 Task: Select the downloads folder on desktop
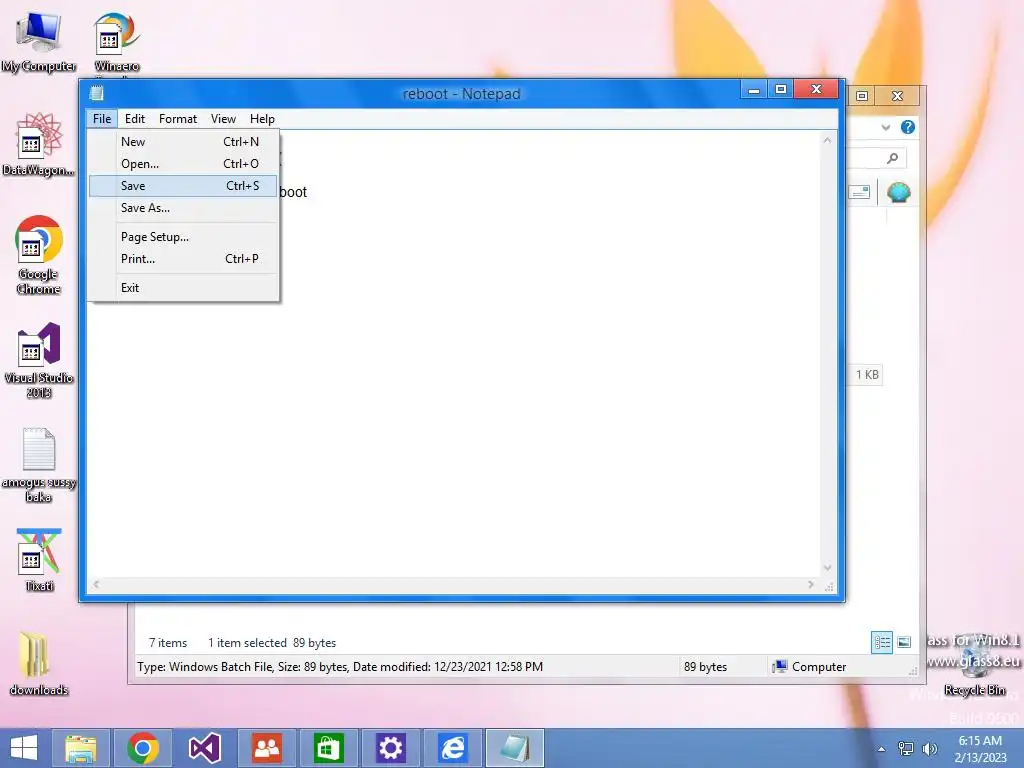pos(39,664)
